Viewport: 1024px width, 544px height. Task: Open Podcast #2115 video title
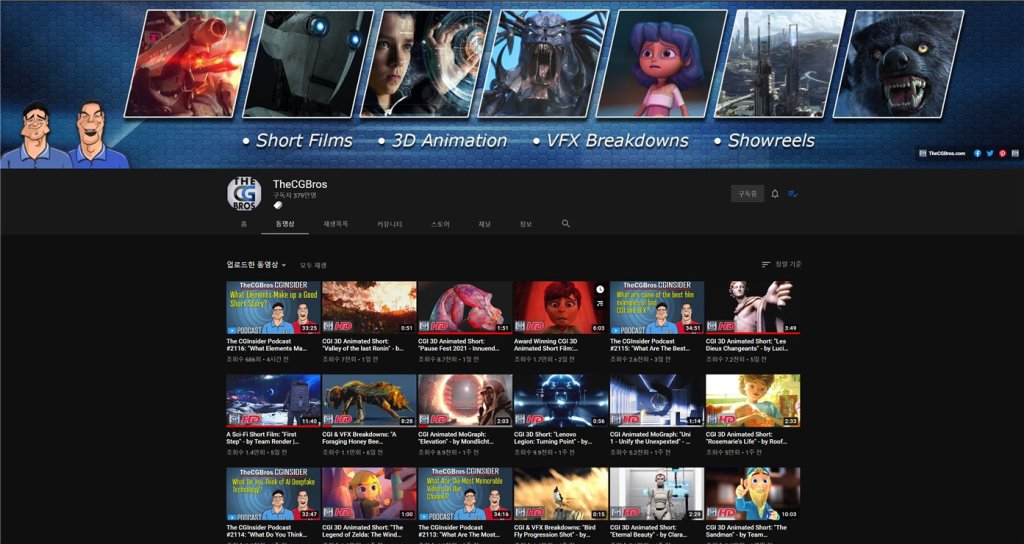[x=650, y=345]
